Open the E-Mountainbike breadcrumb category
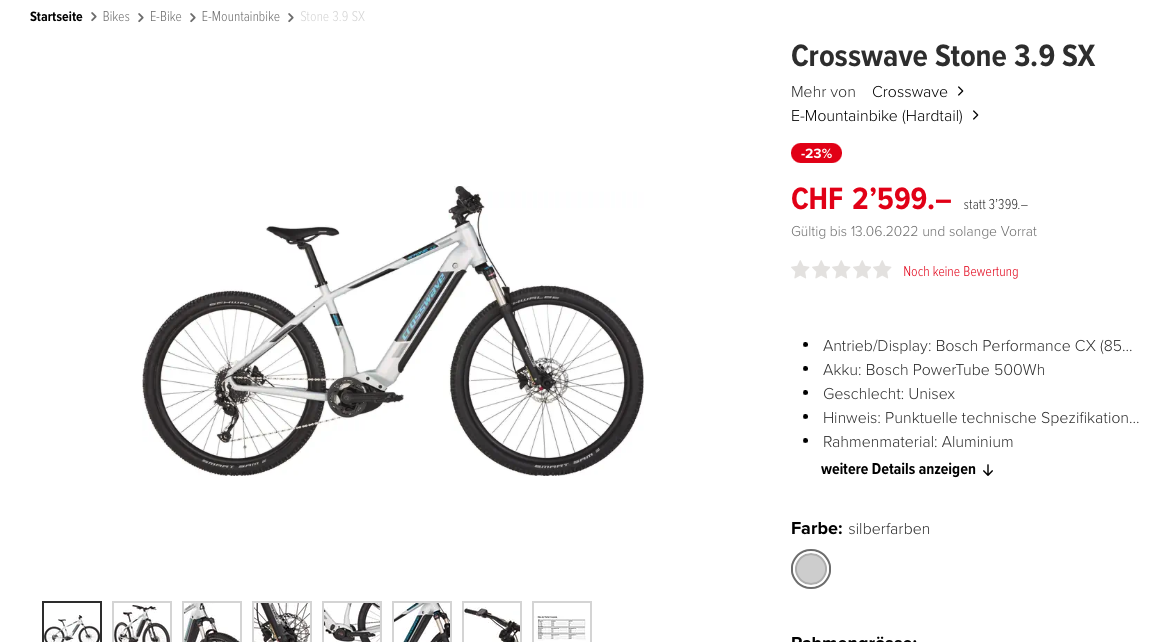The width and height of the screenshot is (1157, 642). pos(241,16)
